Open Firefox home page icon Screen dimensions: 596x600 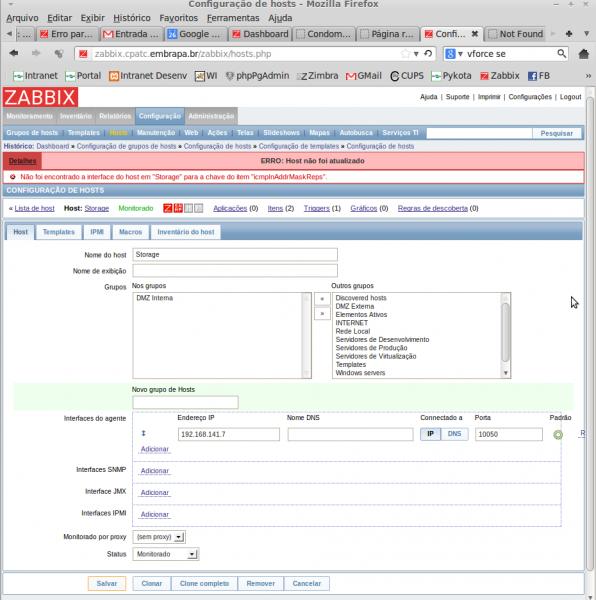[x=583, y=54]
